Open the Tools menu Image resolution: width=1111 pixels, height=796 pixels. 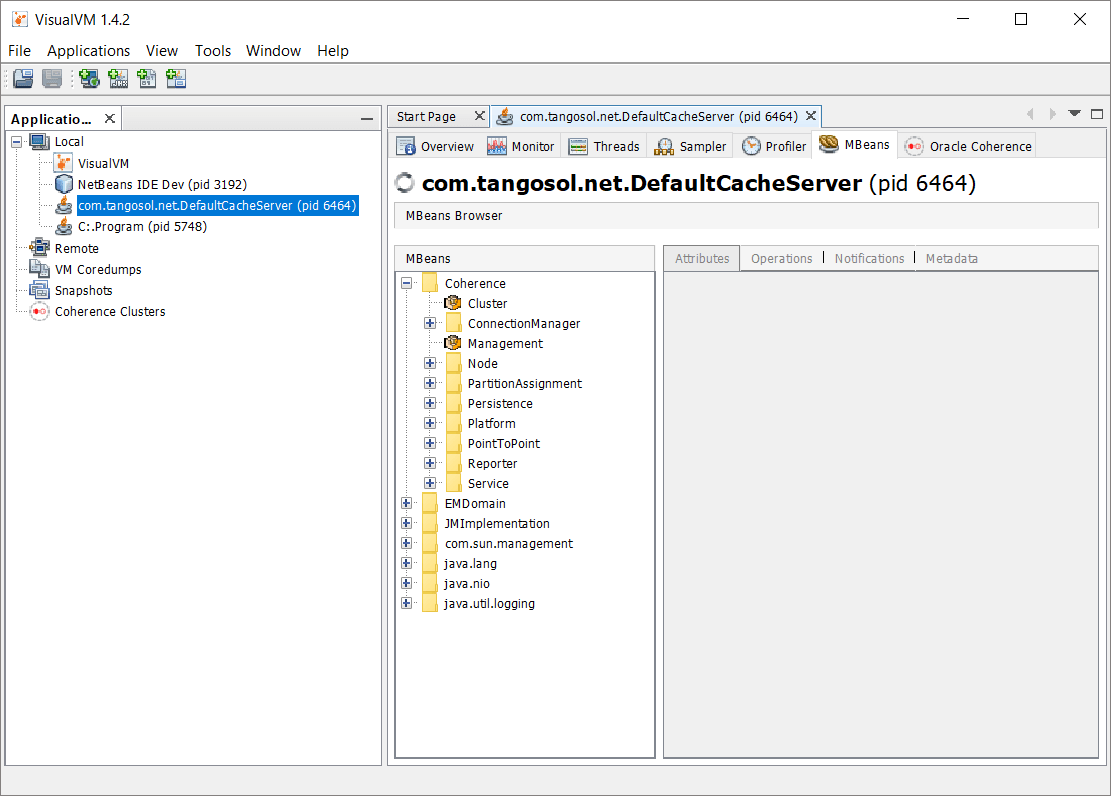click(212, 50)
